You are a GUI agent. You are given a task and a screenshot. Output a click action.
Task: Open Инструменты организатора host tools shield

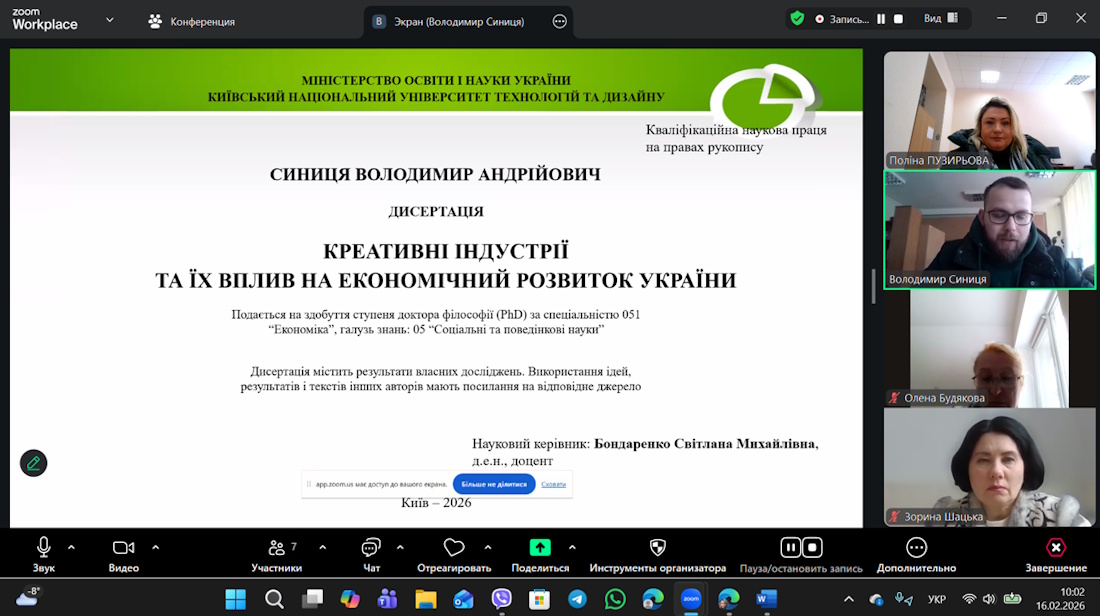[657, 548]
